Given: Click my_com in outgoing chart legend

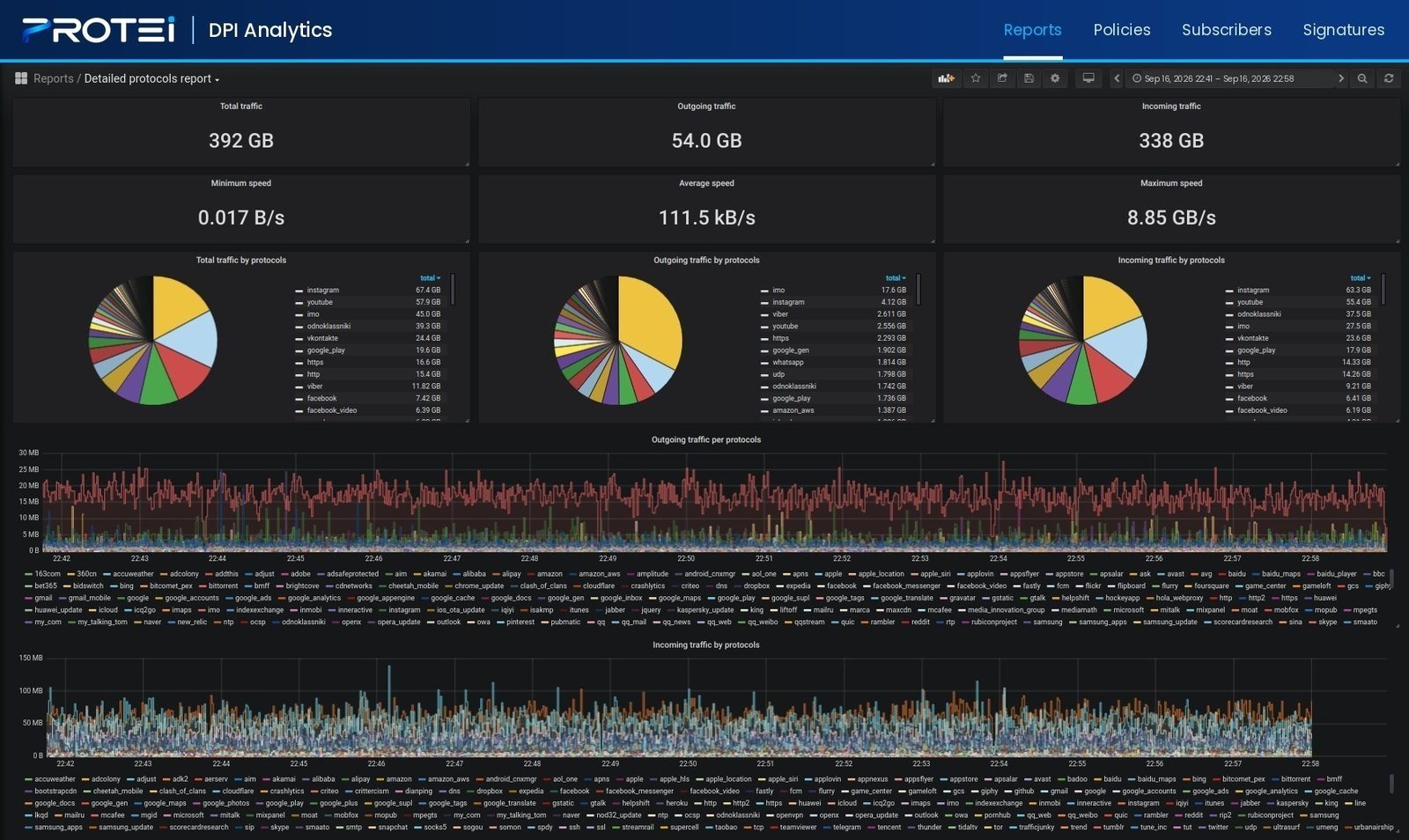Looking at the screenshot, I should click(48, 622).
